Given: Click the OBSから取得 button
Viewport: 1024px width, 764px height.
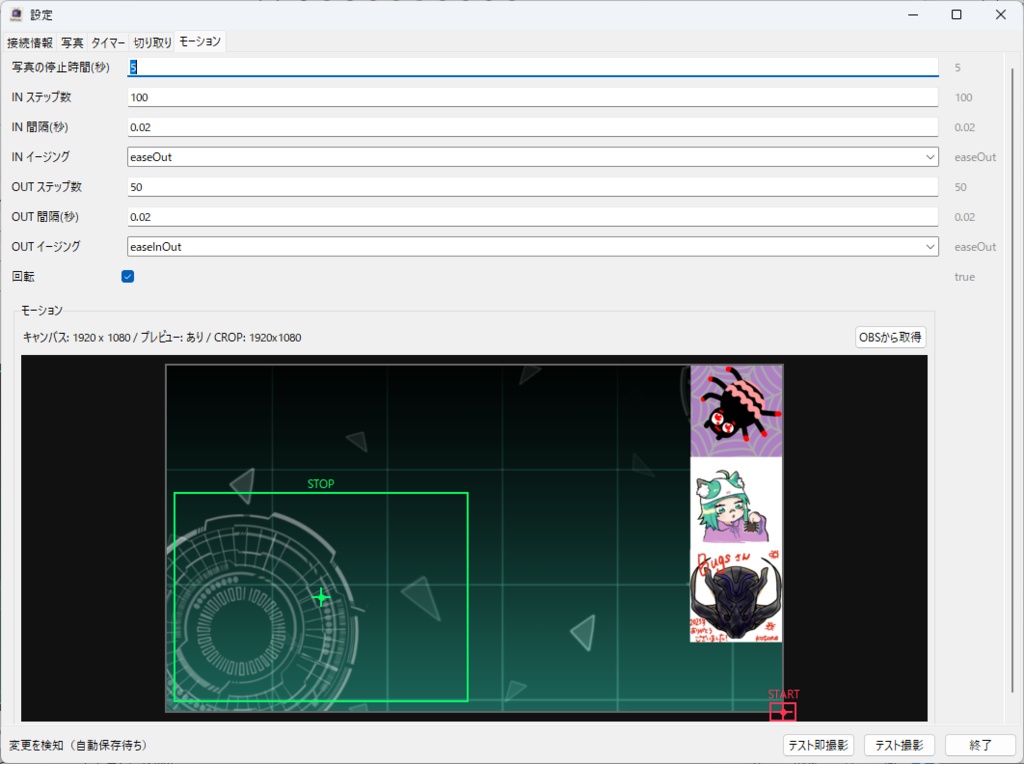Looking at the screenshot, I should (x=890, y=337).
